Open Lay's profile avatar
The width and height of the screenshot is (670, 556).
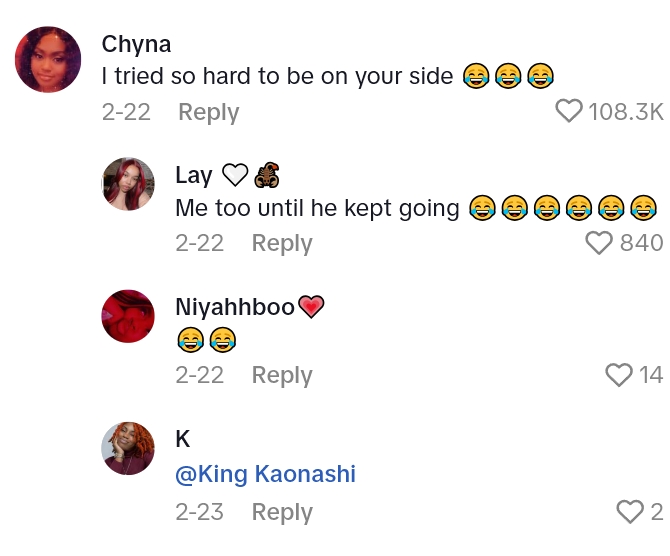pyautogui.click(x=128, y=184)
